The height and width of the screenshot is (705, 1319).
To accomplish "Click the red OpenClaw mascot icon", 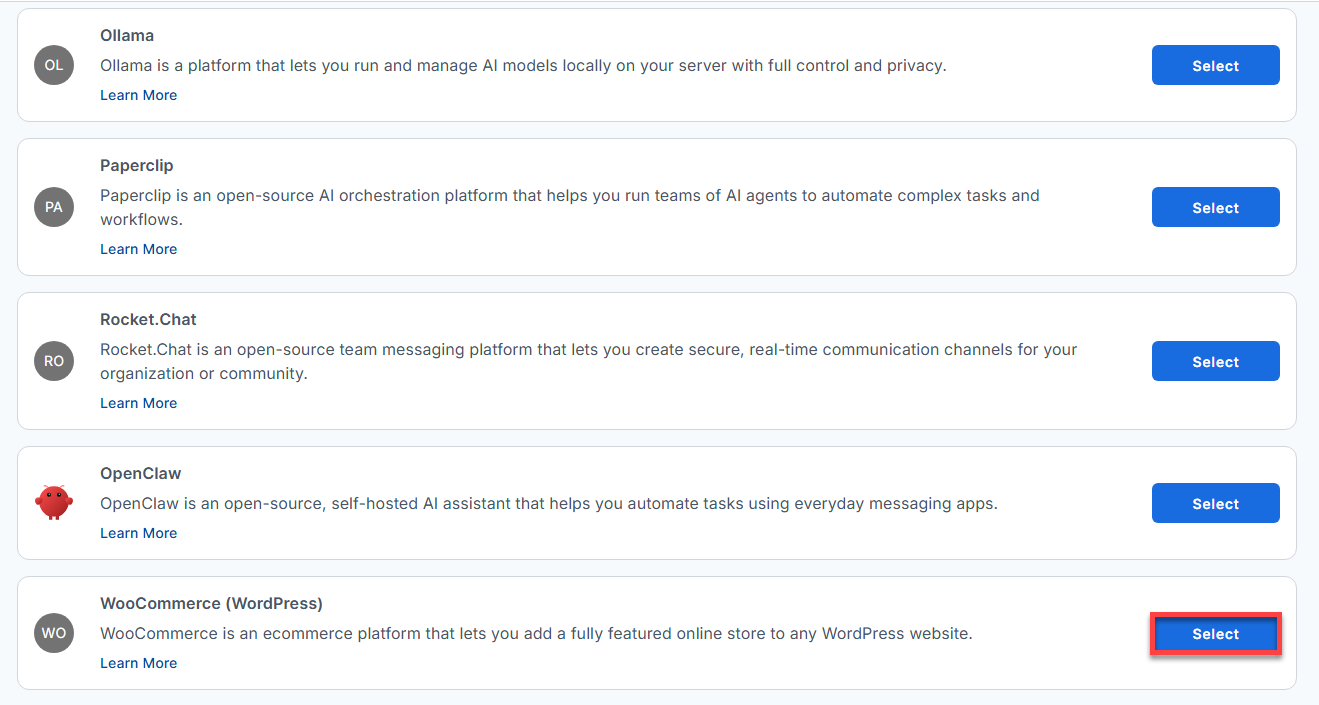I will pos(54,503).
